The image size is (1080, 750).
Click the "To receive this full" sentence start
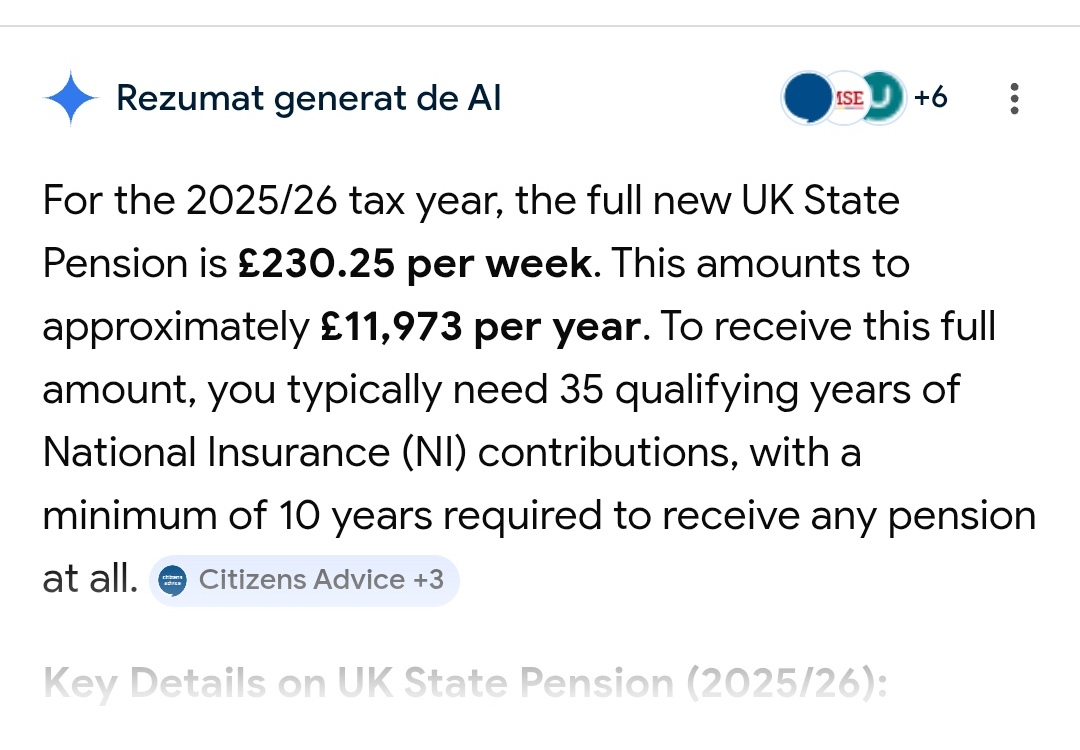(x=826, y=327)
